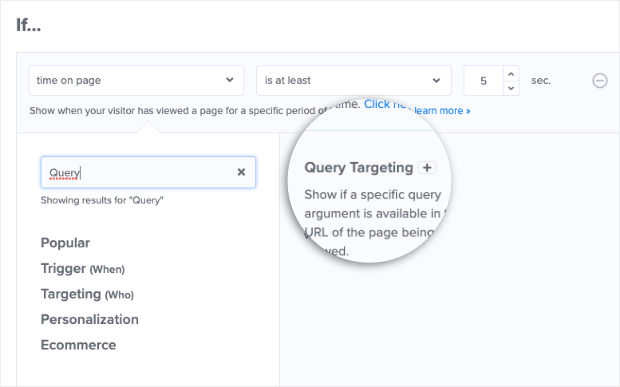Open the Popular category
The height and width of the screenshot is (387, 620).
coord(65,243)
